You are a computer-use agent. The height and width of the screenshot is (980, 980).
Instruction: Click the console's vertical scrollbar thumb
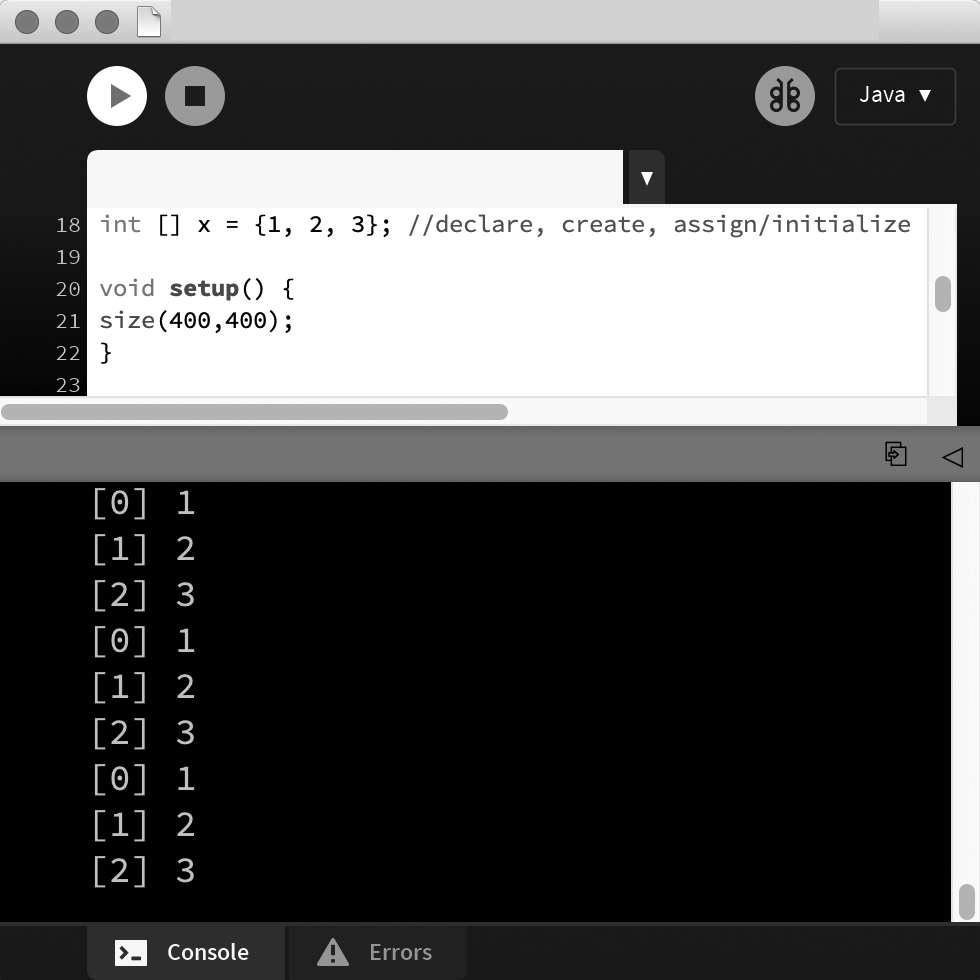coord(966,901)
